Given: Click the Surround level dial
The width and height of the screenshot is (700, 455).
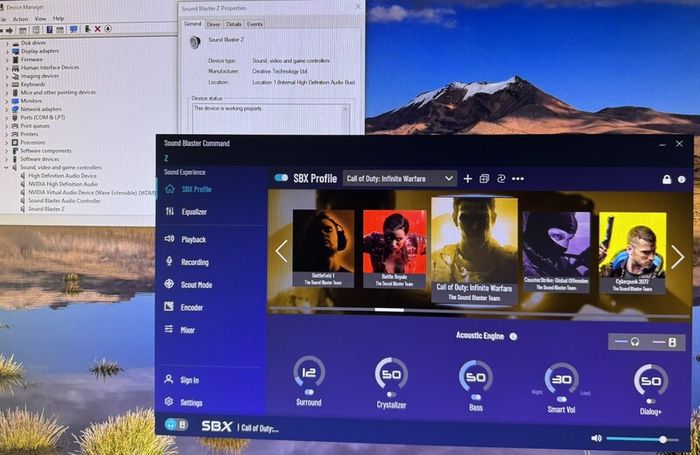Looking at the screenshot, I should 309,372.
